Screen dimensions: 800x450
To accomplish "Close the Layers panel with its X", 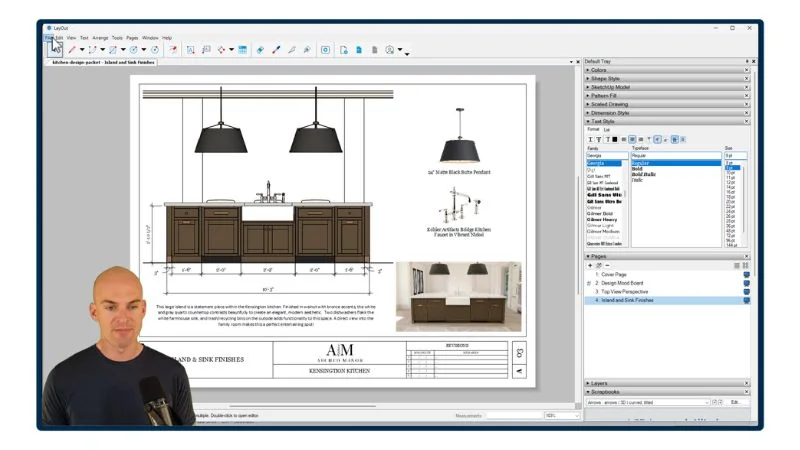I will (746, 383).
